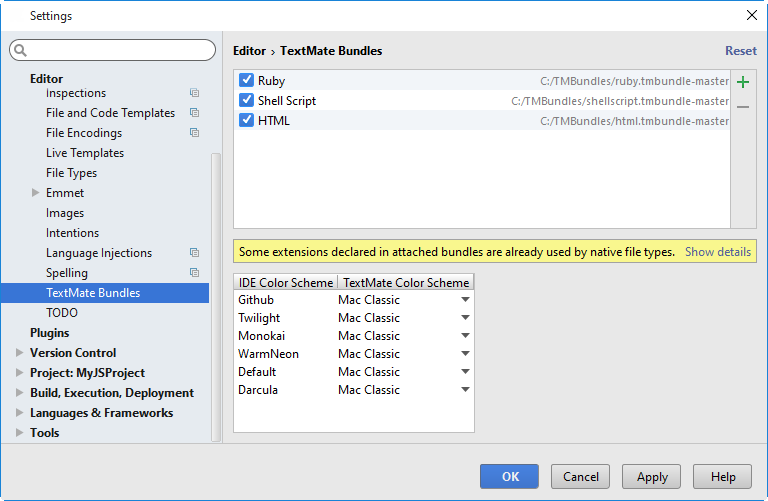
Task: Open the Plugins settings page
Action: click(x=50, y=333)
